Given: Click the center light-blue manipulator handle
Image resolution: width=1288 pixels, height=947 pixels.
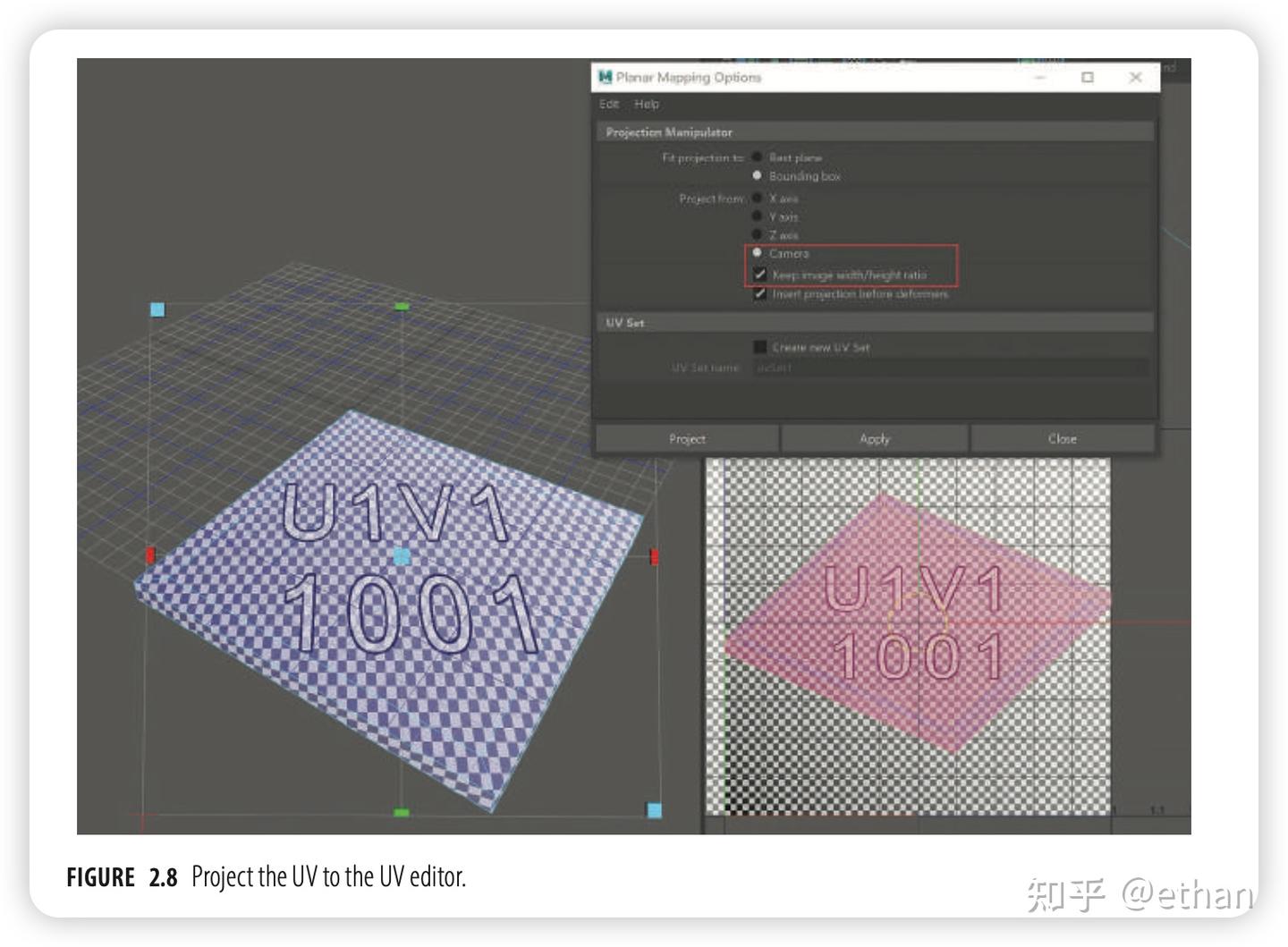Looking at the screenshot, I should tap(402, 556).
